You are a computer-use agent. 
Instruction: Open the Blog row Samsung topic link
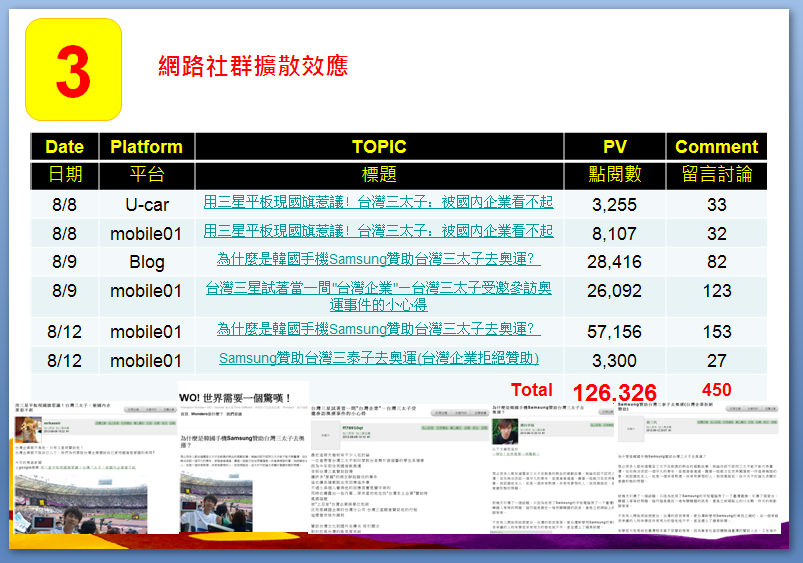[378, 259]
